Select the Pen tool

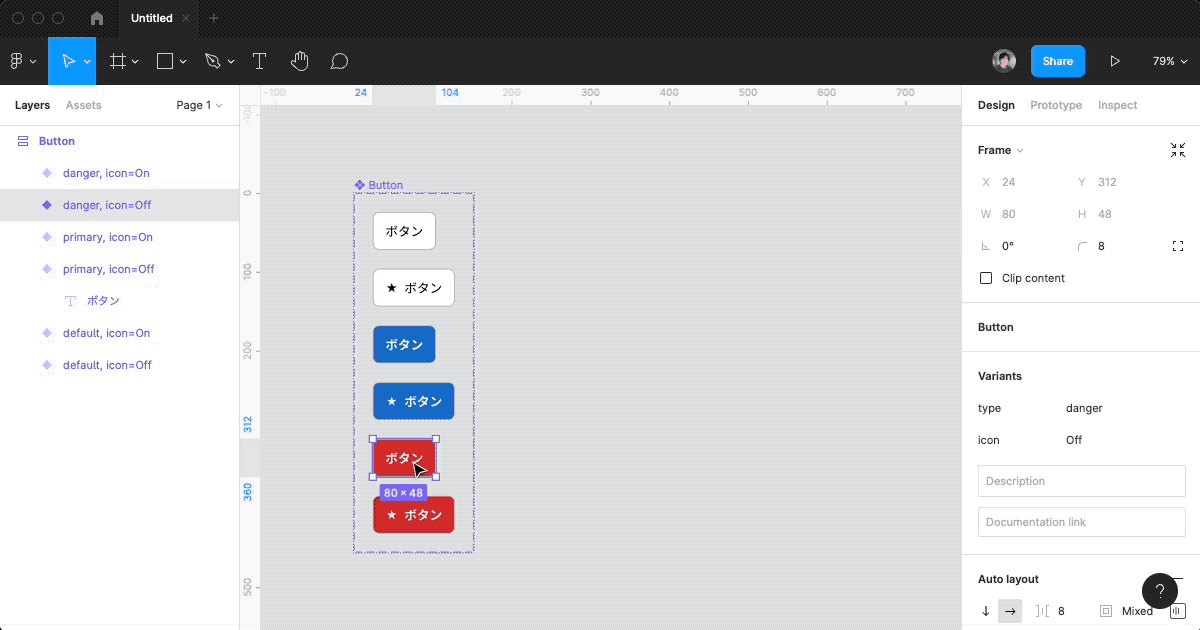[x=212, y=61]
